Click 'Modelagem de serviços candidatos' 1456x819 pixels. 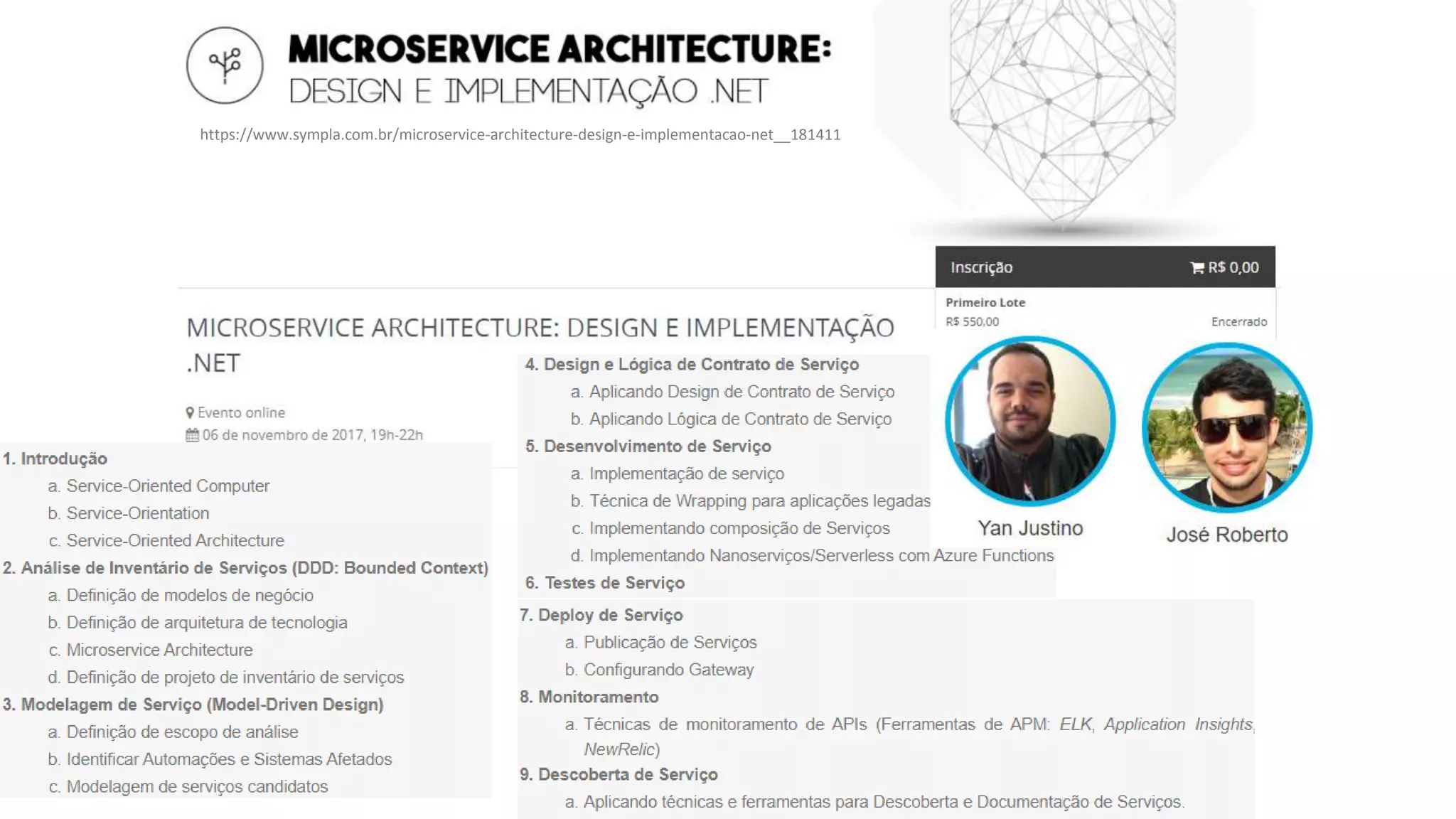coord(197,787)
